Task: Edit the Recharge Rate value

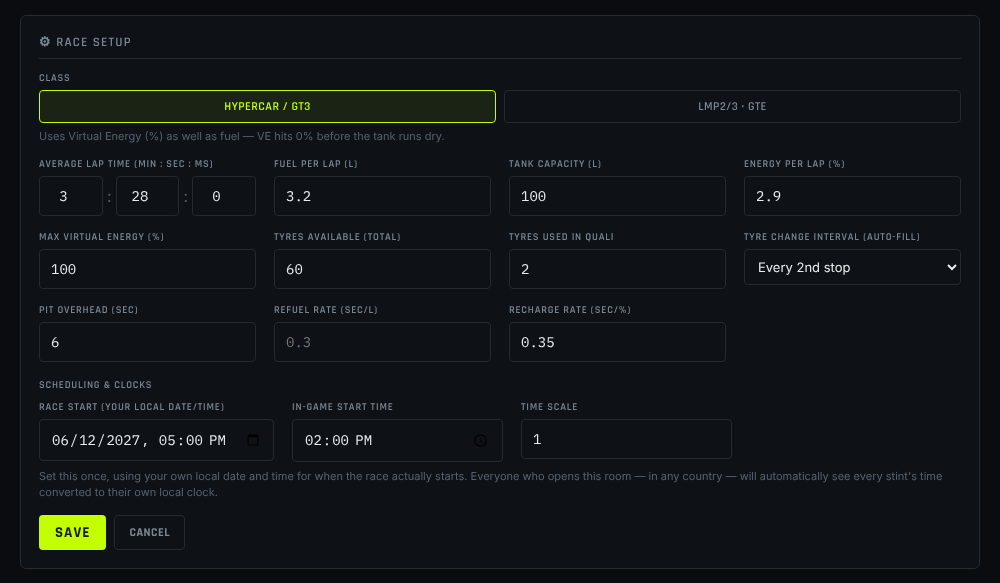Action: click(617, 342)
